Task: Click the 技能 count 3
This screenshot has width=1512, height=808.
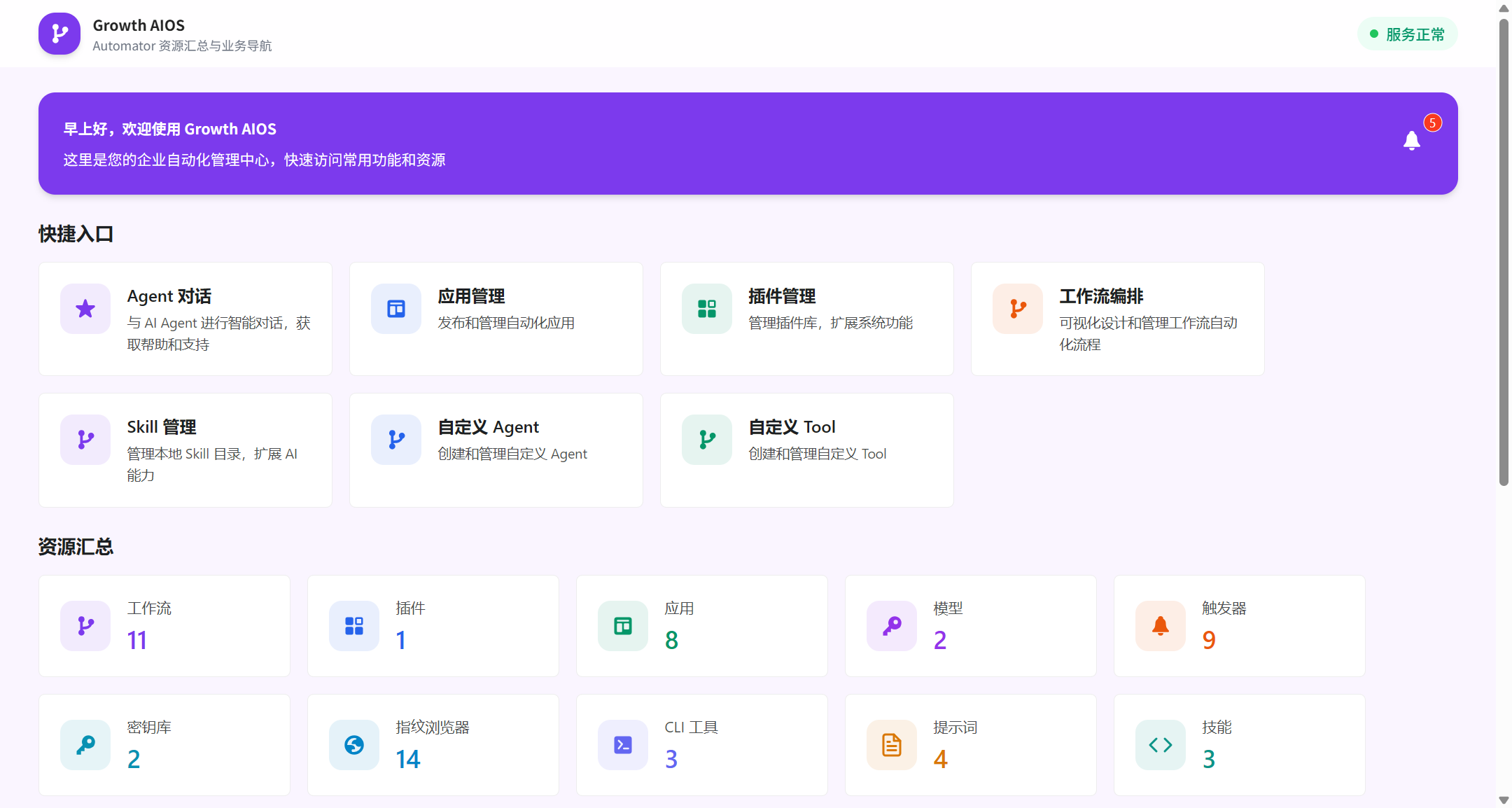Action: click(x=1209, y=759)
